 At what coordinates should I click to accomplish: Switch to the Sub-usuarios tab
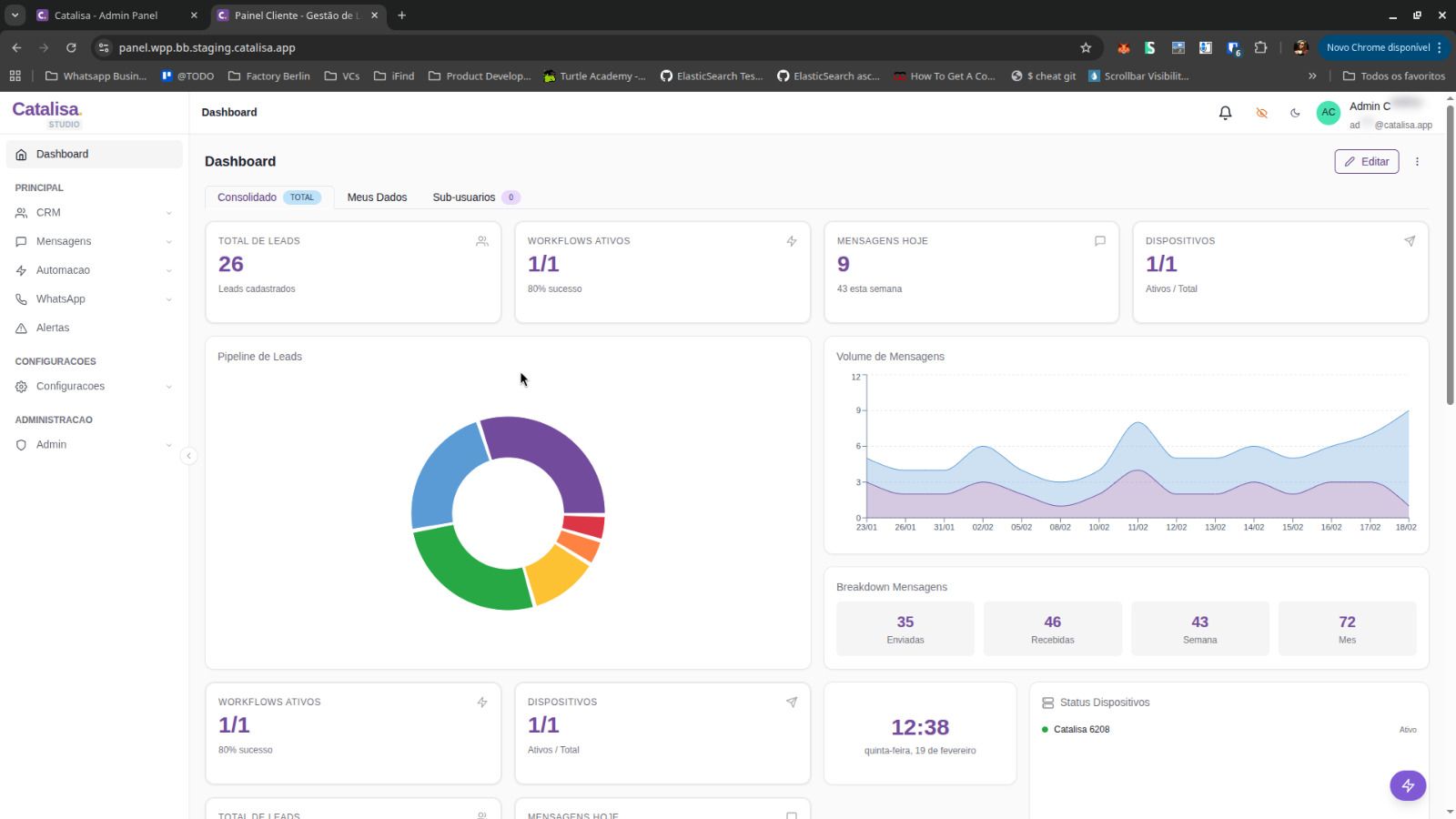coord(465,197)
